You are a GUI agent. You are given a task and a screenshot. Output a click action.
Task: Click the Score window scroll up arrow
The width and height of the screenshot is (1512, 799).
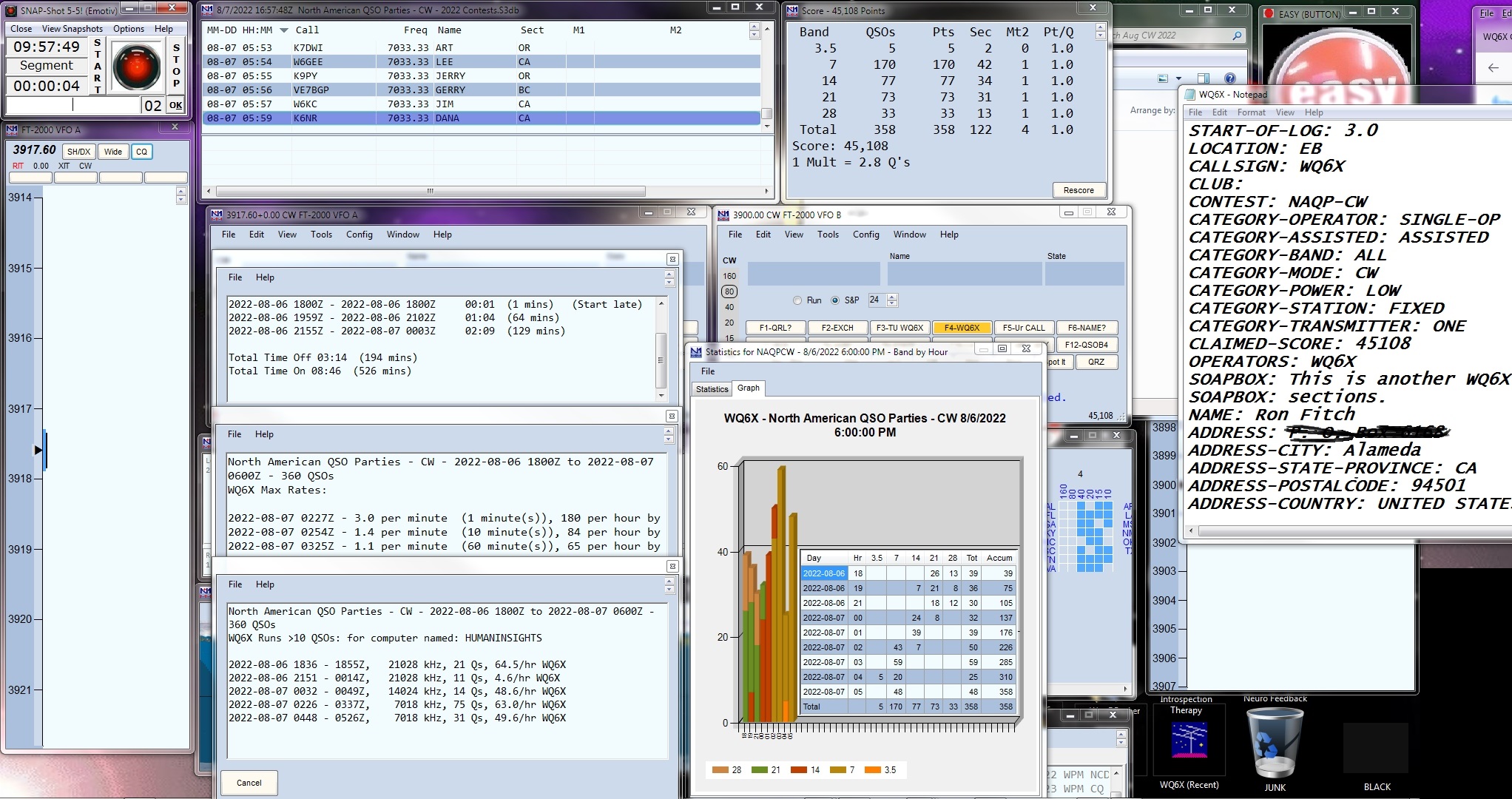click(x=1101, y=27)
